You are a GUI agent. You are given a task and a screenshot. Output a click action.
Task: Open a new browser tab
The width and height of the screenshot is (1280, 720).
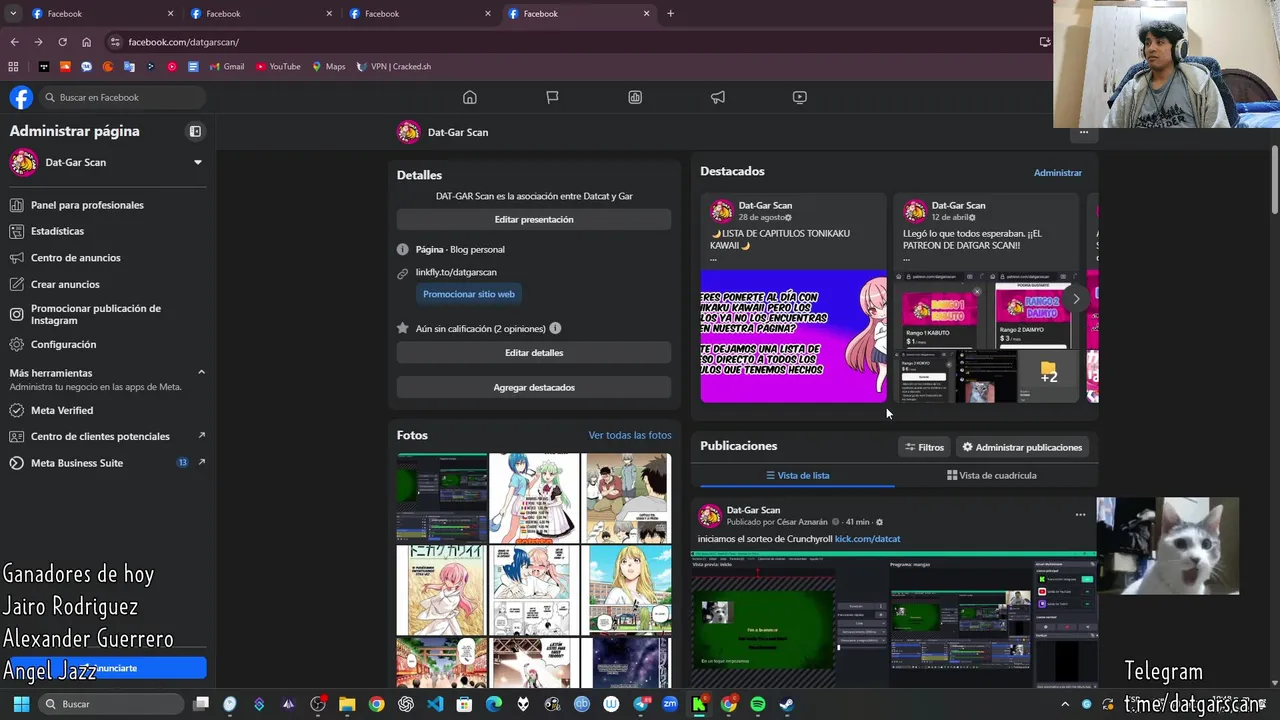pos(670,14)
